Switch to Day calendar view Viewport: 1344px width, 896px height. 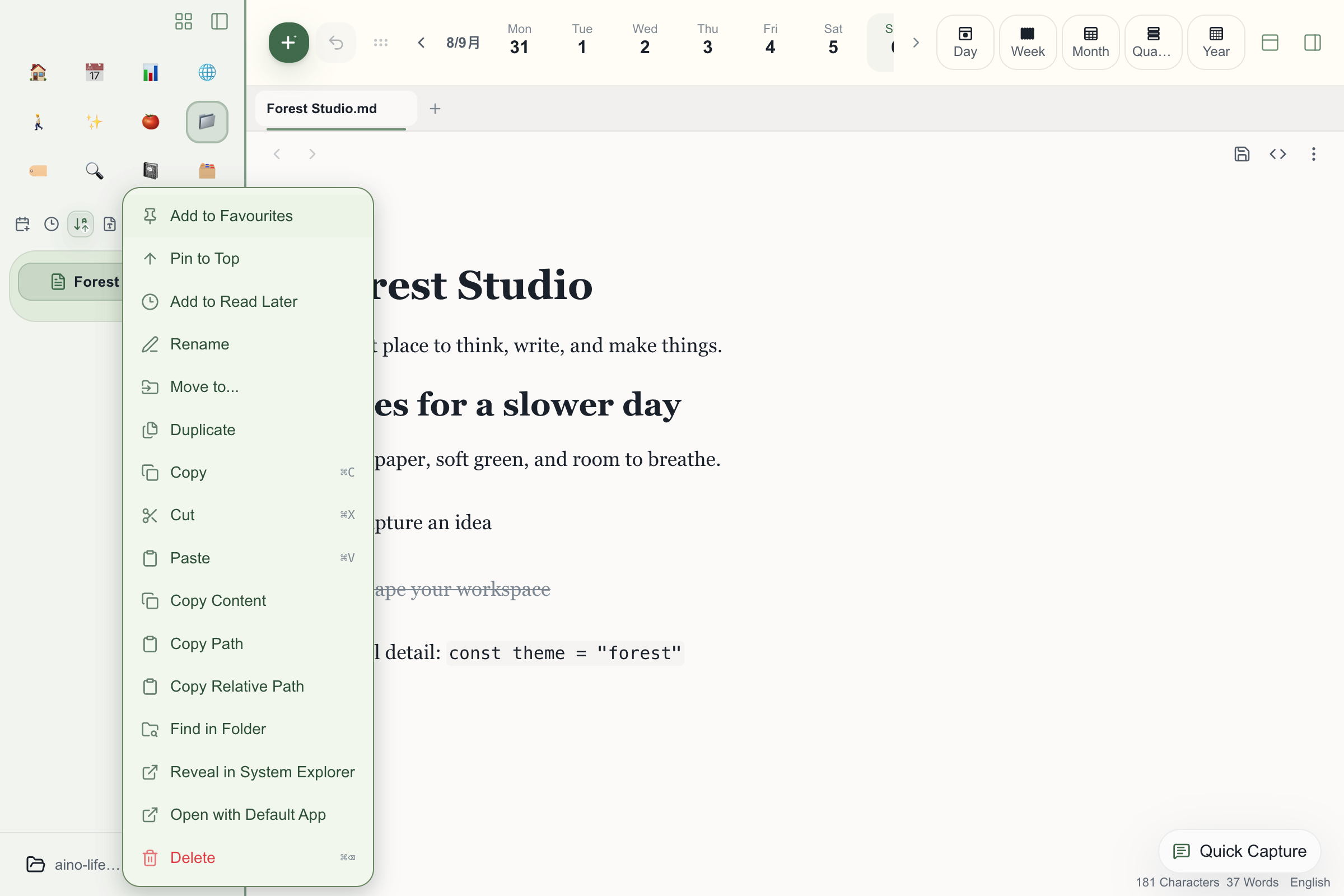[x=965, y=43]
